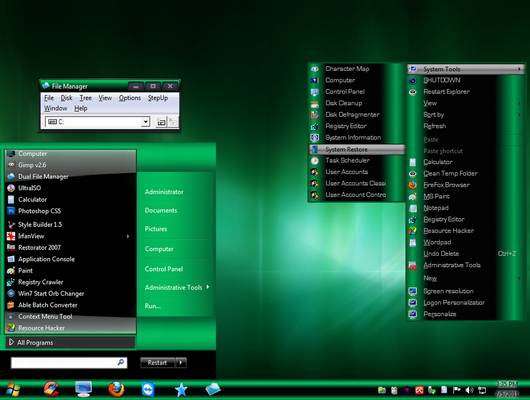Viewport: 530px width, 400px height.
Task: Open the Disk menu in File Manager
Action: [x=66, y=98]
